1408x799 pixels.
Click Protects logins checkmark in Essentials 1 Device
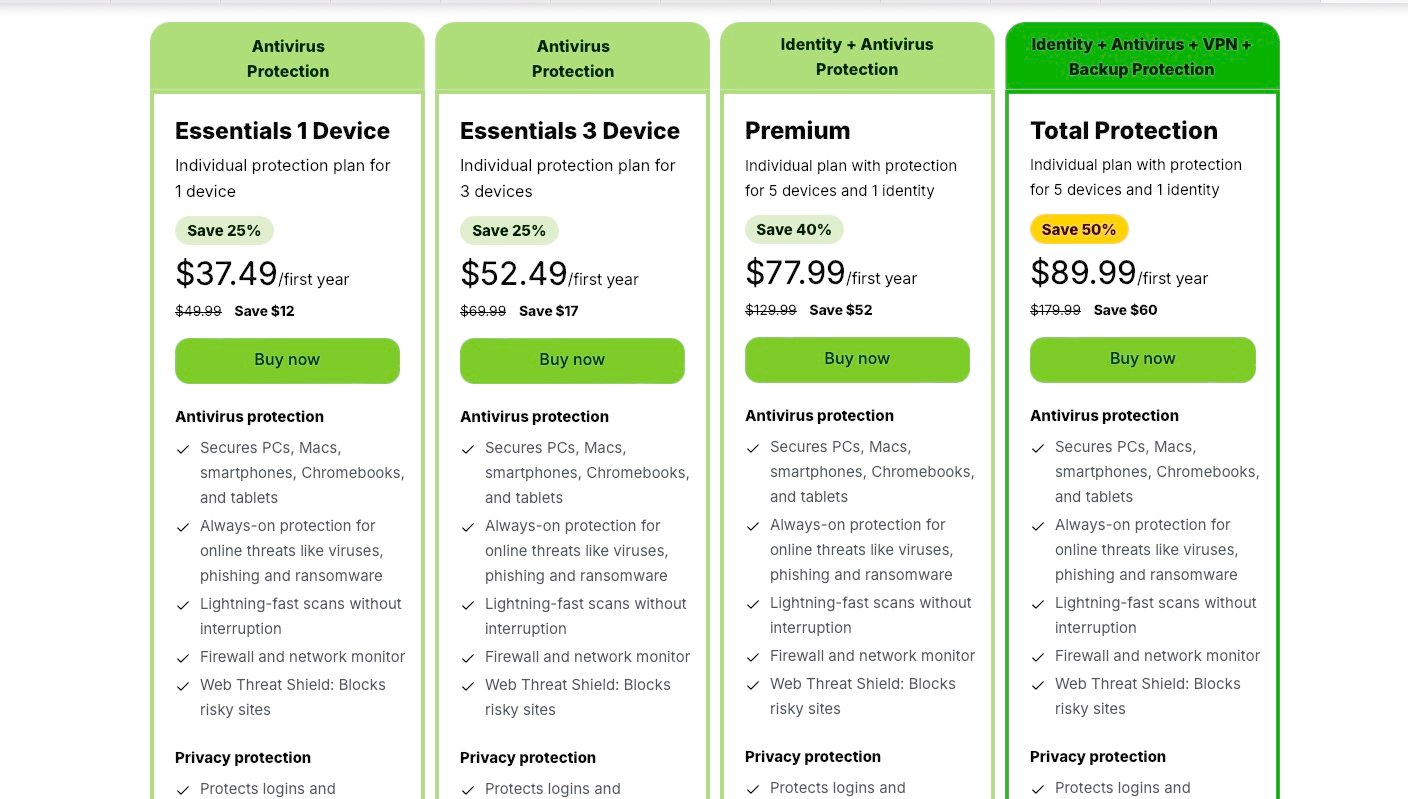coord(183,790)
